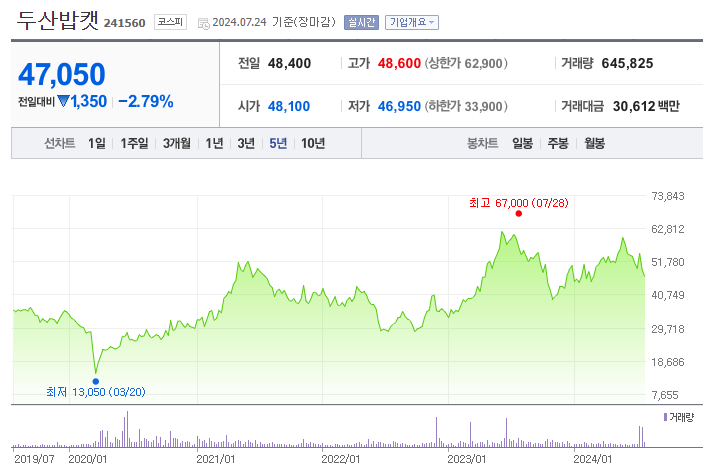Click the 전일 value 48,400
The width and height of the screenshot is (703, 473).
click(x=289, y=63)
